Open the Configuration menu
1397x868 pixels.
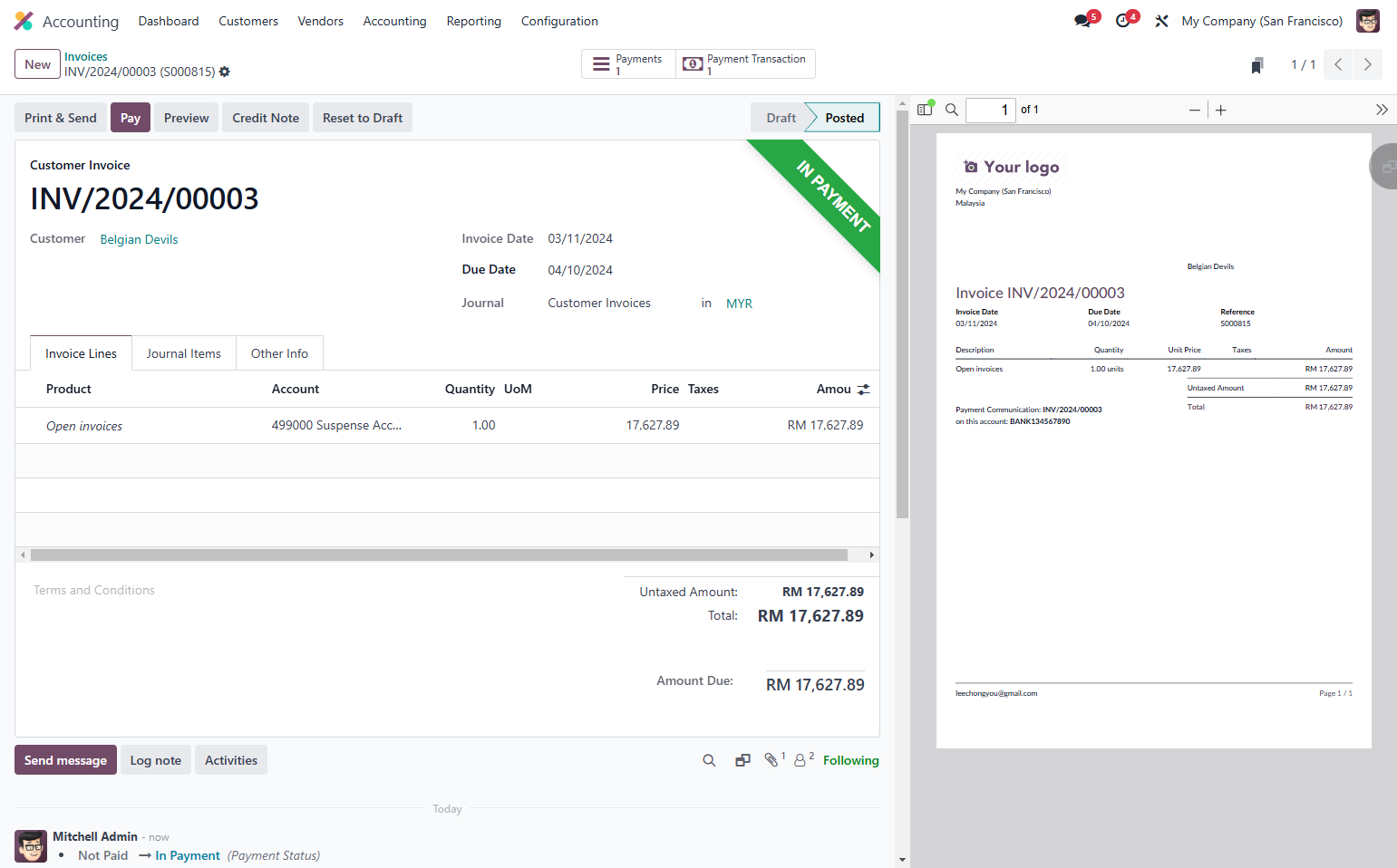(x=559, y=21)
